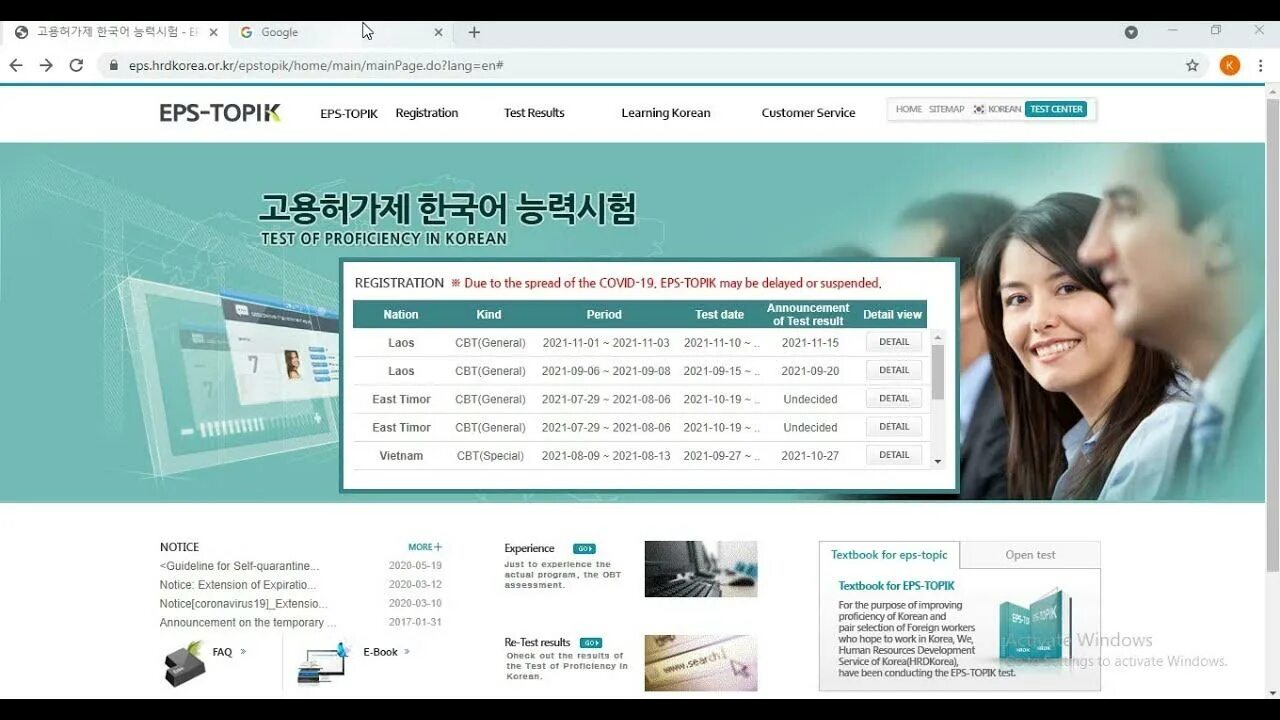Open DETAIL for Vietnam CBT(Special) row
The height and width of the screenshot is (720, 1280).
pyautogui.click(x=894, y=455)
